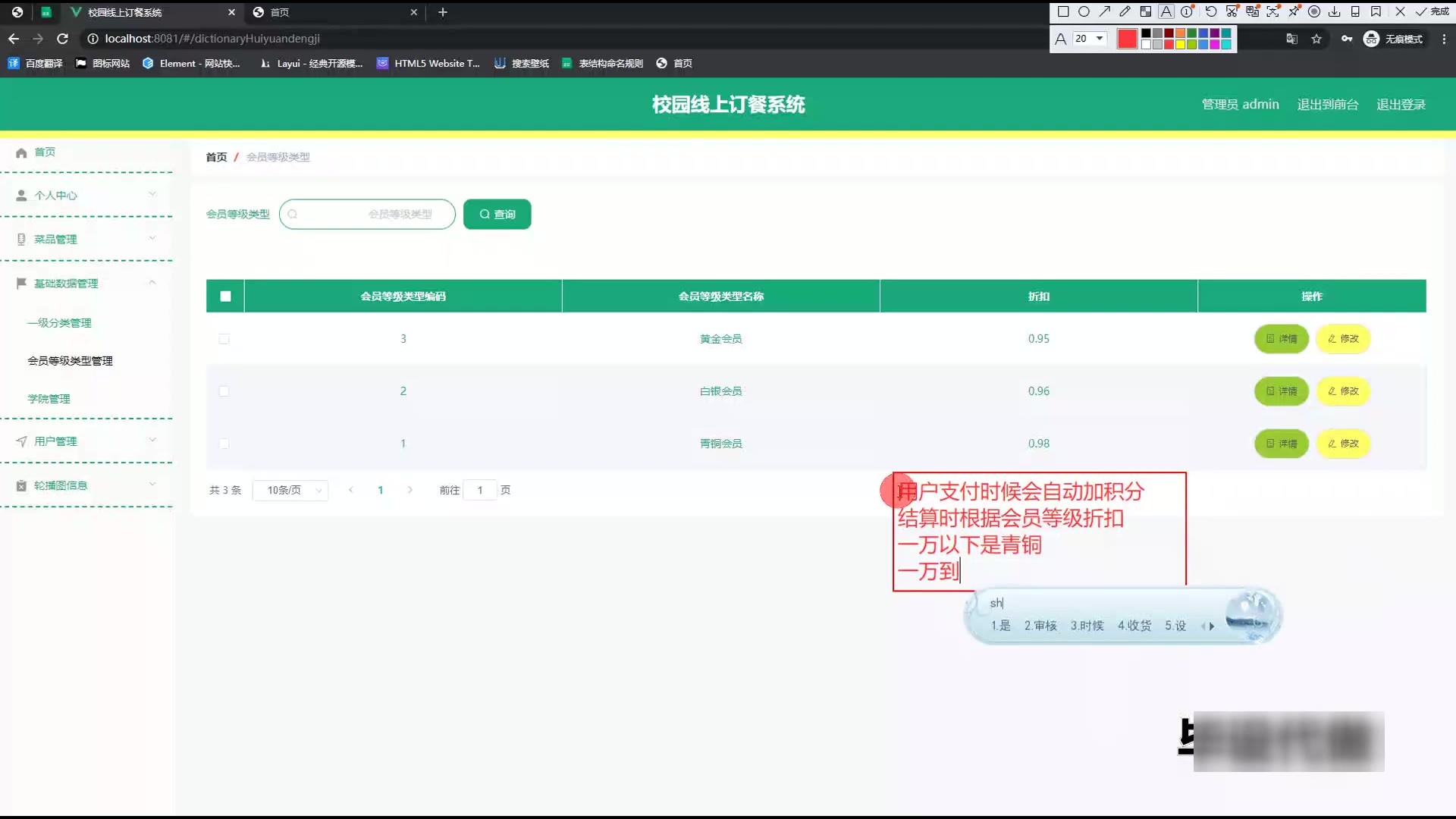
Task: Pin the screenshot to screen
Action: pos(1294,11)
